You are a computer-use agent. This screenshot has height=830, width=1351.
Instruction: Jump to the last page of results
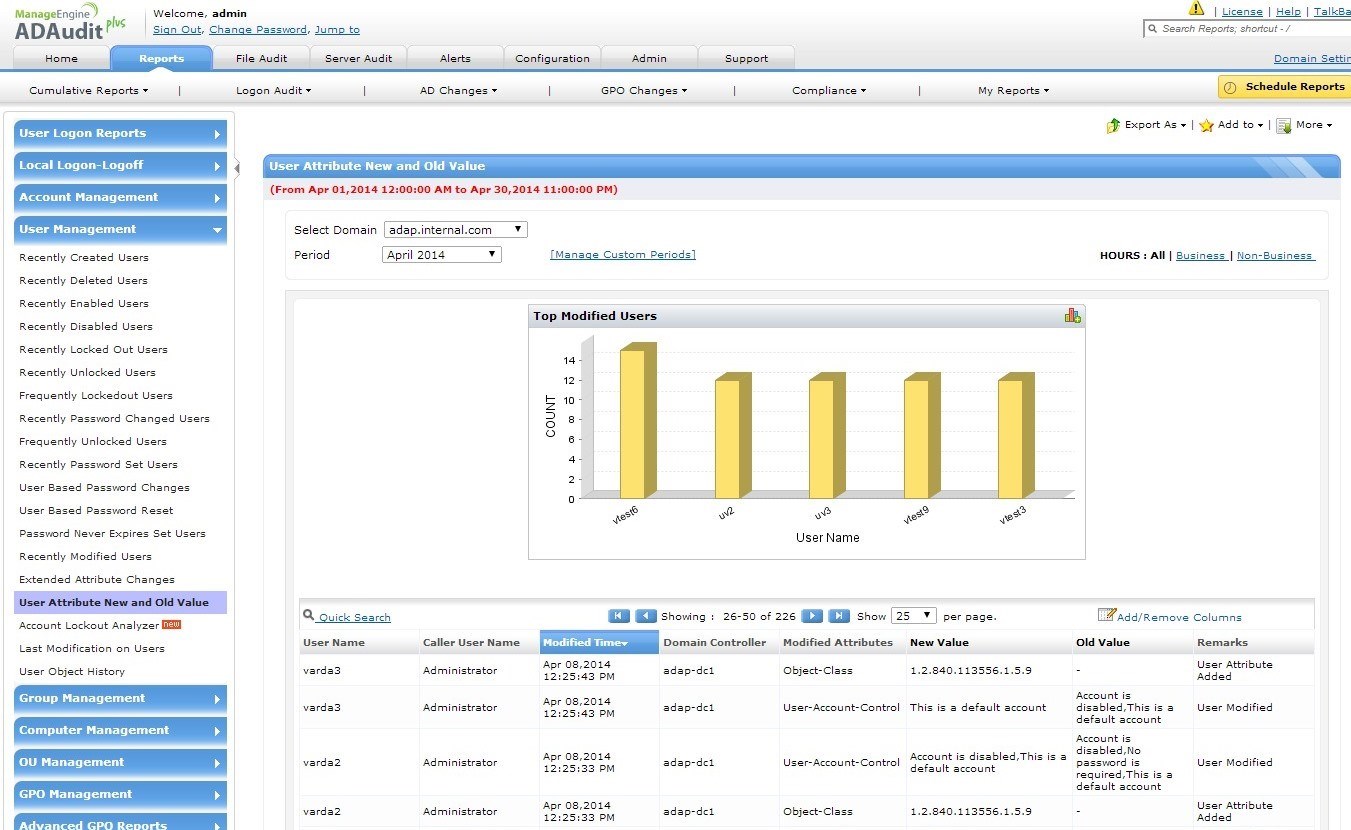839,616
